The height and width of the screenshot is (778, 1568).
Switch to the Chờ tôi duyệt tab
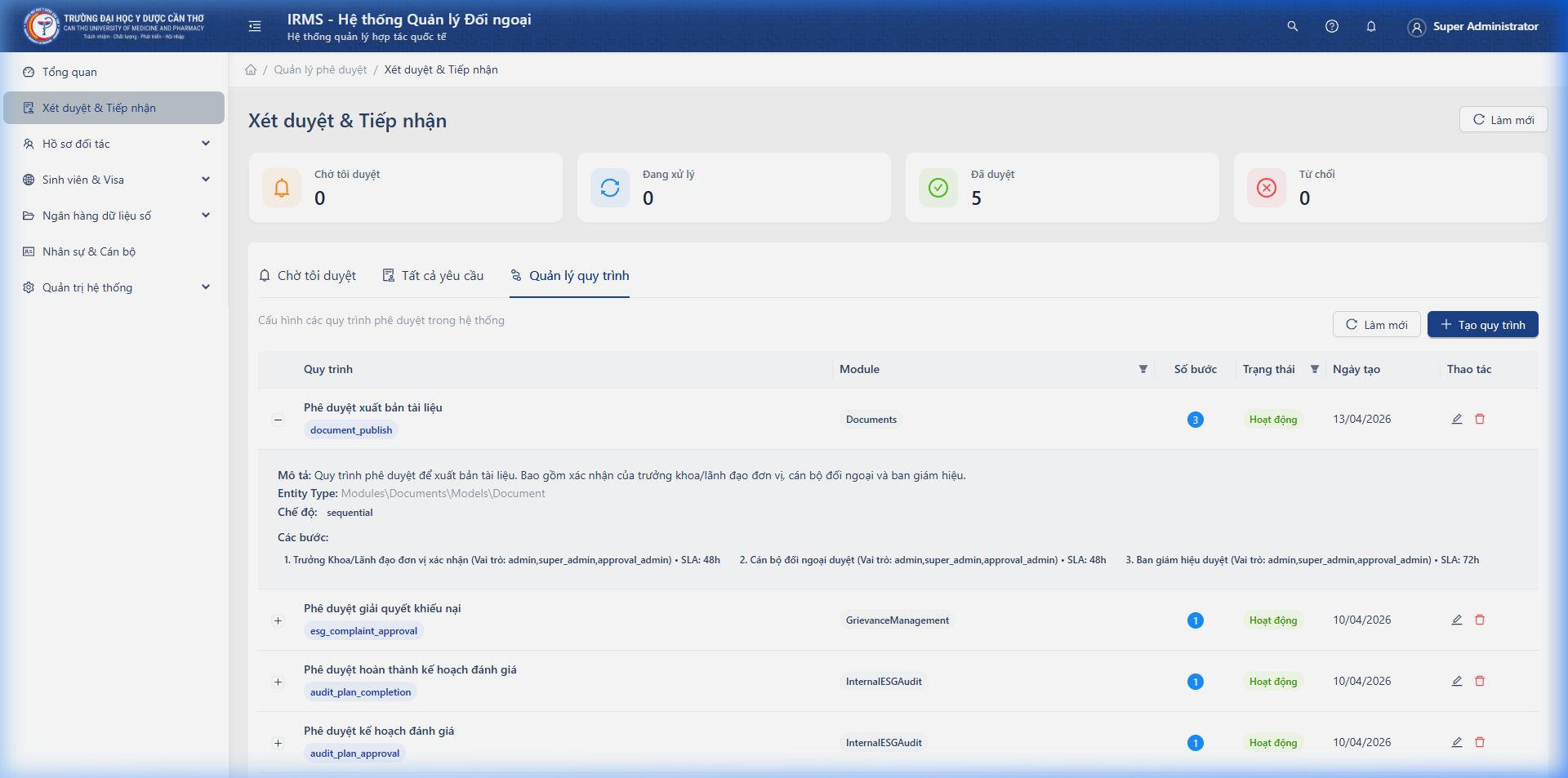pos(308,276)
